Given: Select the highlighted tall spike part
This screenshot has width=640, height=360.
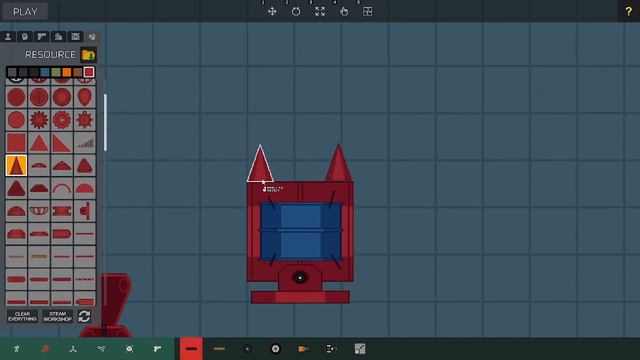Looking at the screenshot, I should coord(16,166).
